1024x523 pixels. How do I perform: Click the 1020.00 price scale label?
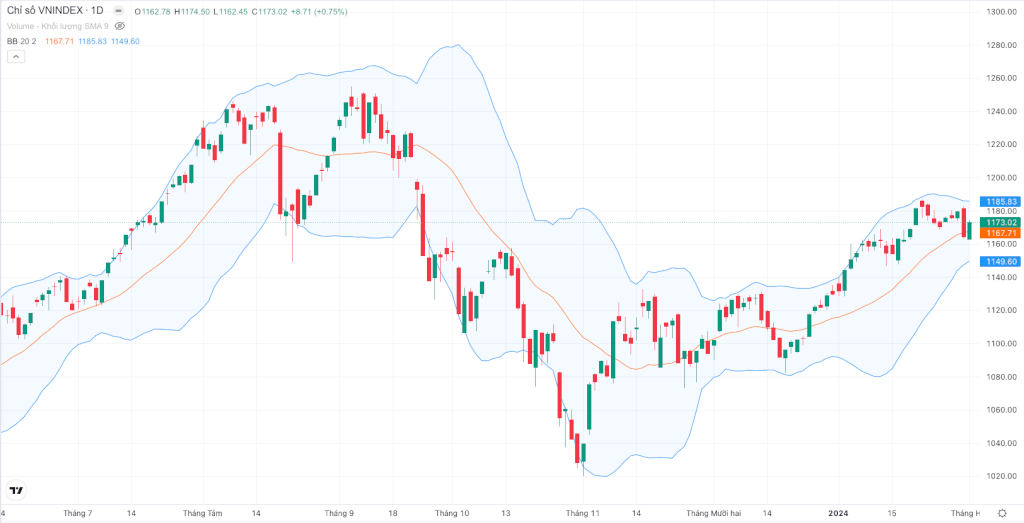[1001, 476]
